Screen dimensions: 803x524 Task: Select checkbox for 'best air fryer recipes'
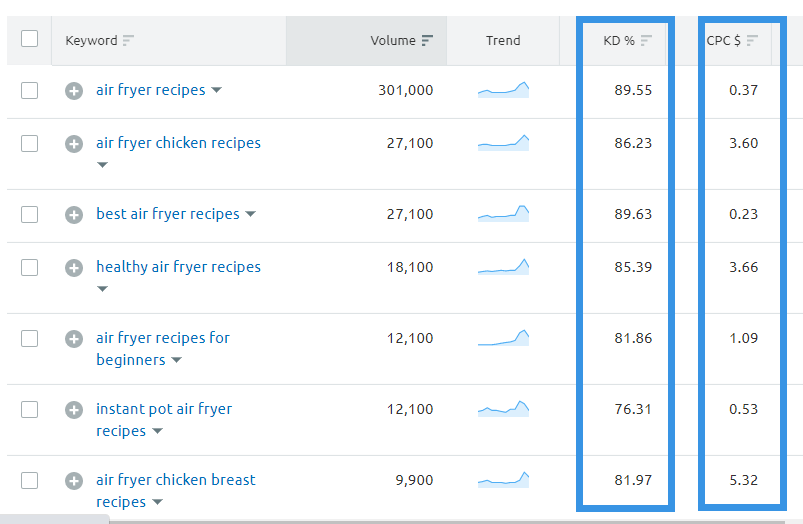(29, 215)
